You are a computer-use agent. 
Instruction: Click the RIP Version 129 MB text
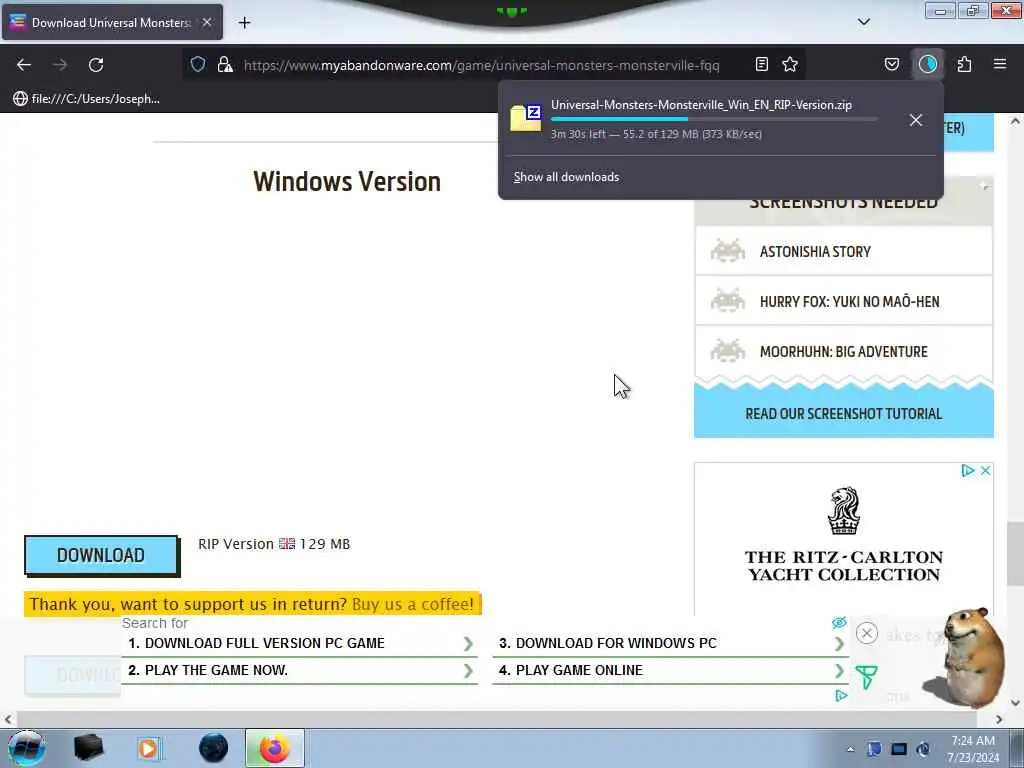(x=274, y=544)
